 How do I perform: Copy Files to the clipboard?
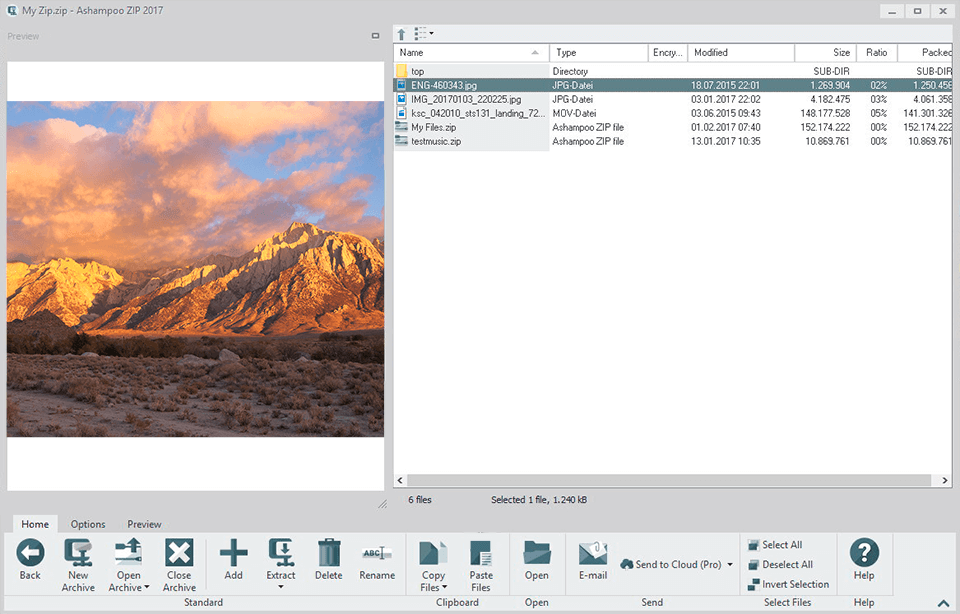coord(432,560)
